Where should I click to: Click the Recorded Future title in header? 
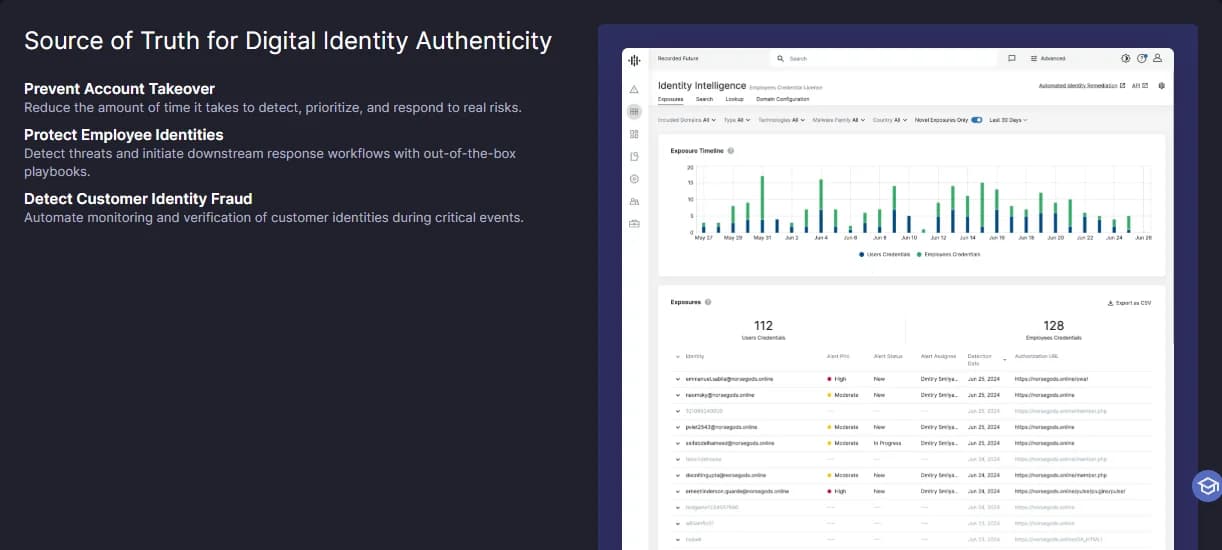(678, 59)
